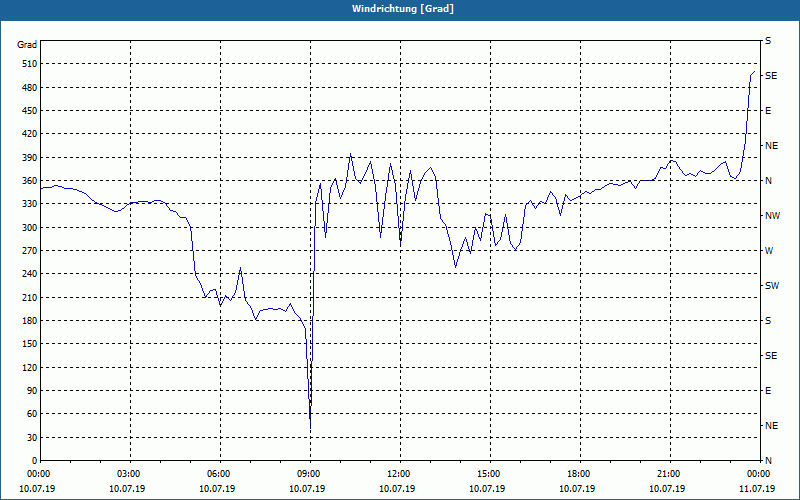Click the 00:00 label at chart start
This screenshot has height=500, width=800.
pyautogui.click(x=37, y=474)
